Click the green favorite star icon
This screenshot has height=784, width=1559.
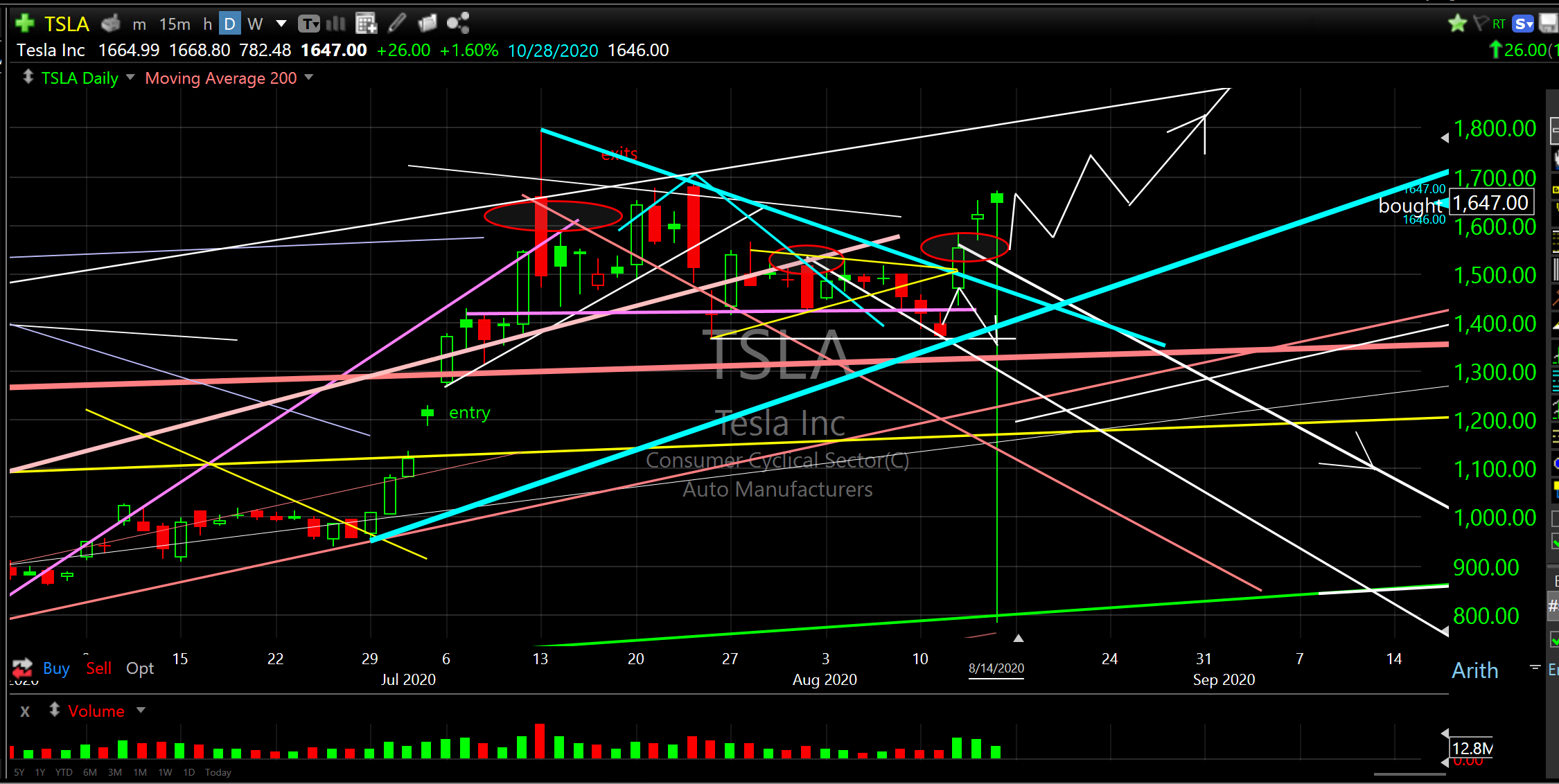(1457, 24)
